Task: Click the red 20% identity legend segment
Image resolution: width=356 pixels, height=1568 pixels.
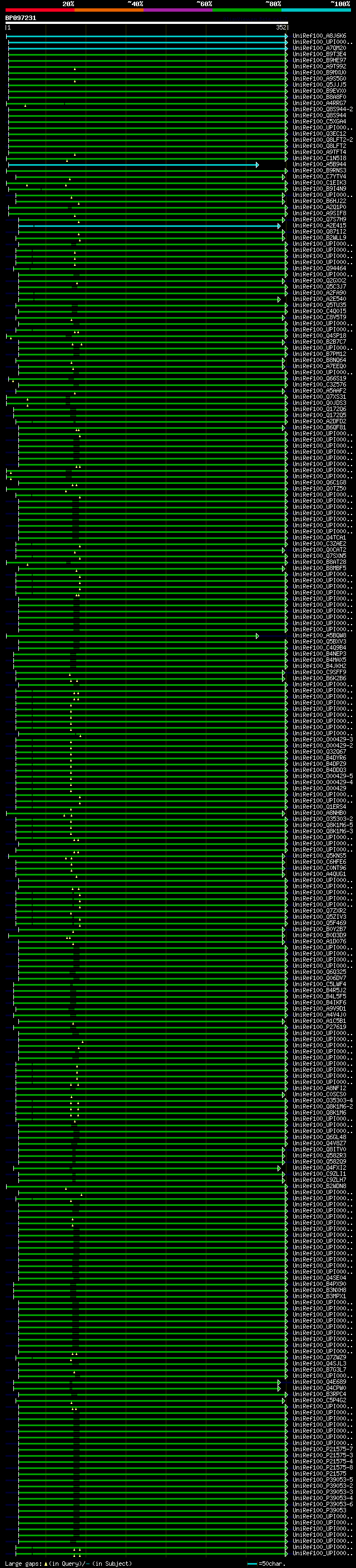Action: (x=39, y=10)
